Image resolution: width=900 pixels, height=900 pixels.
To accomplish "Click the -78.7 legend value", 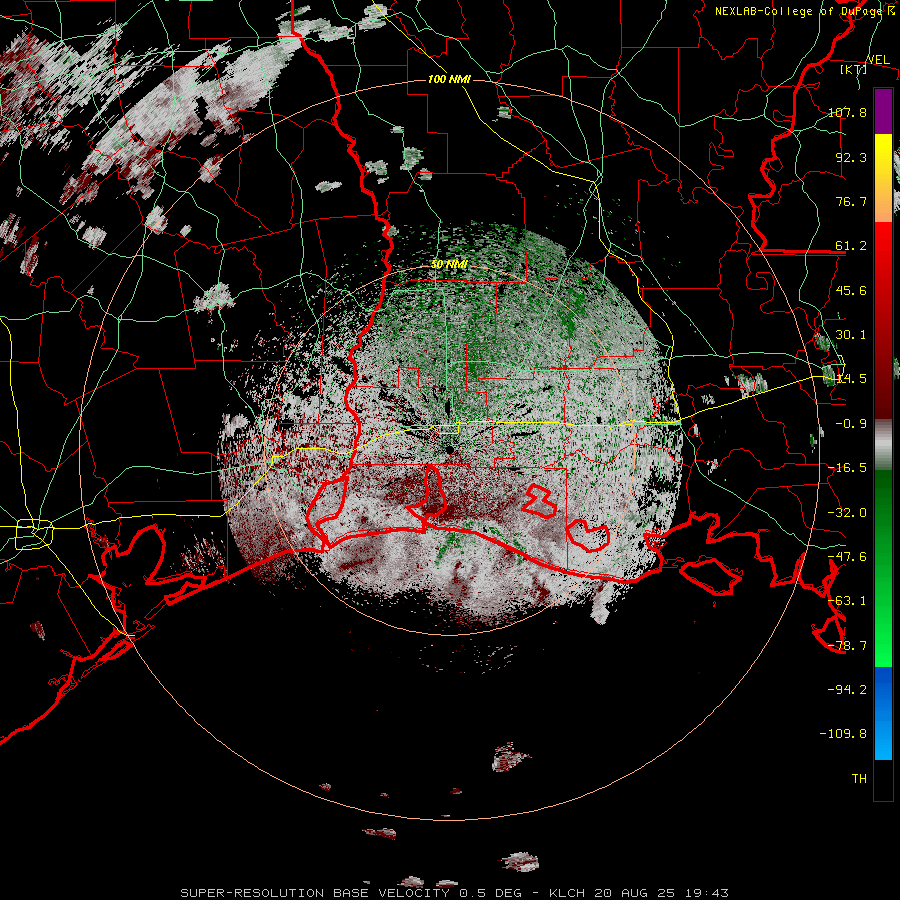I will pos(847,646).
